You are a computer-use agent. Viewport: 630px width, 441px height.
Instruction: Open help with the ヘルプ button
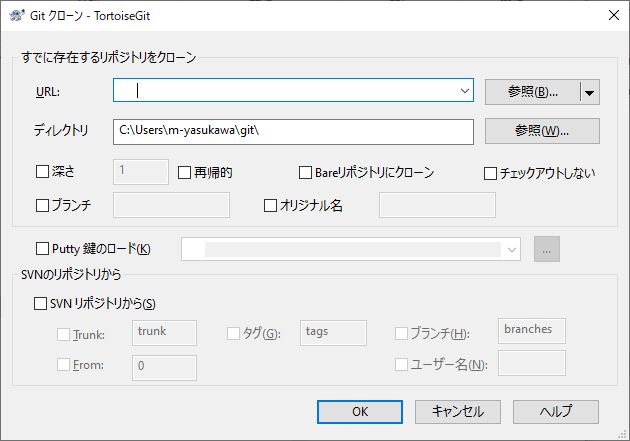tap(556, 412)
